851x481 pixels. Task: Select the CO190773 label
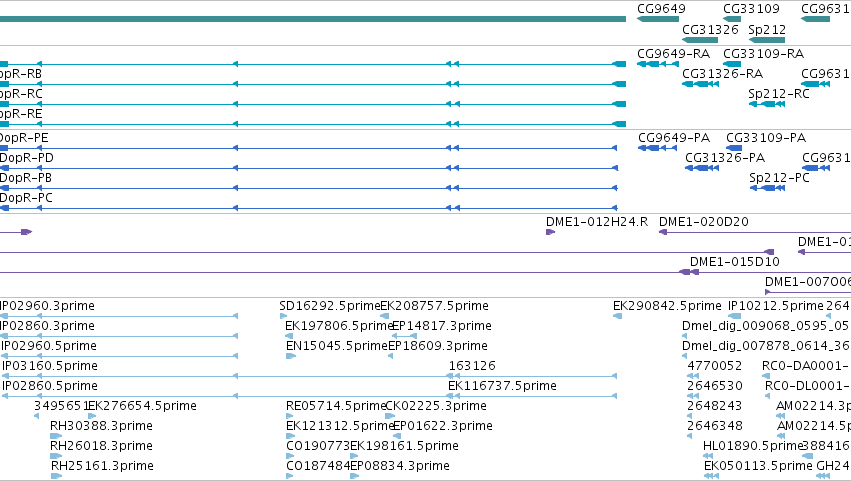tap(317, 446)
